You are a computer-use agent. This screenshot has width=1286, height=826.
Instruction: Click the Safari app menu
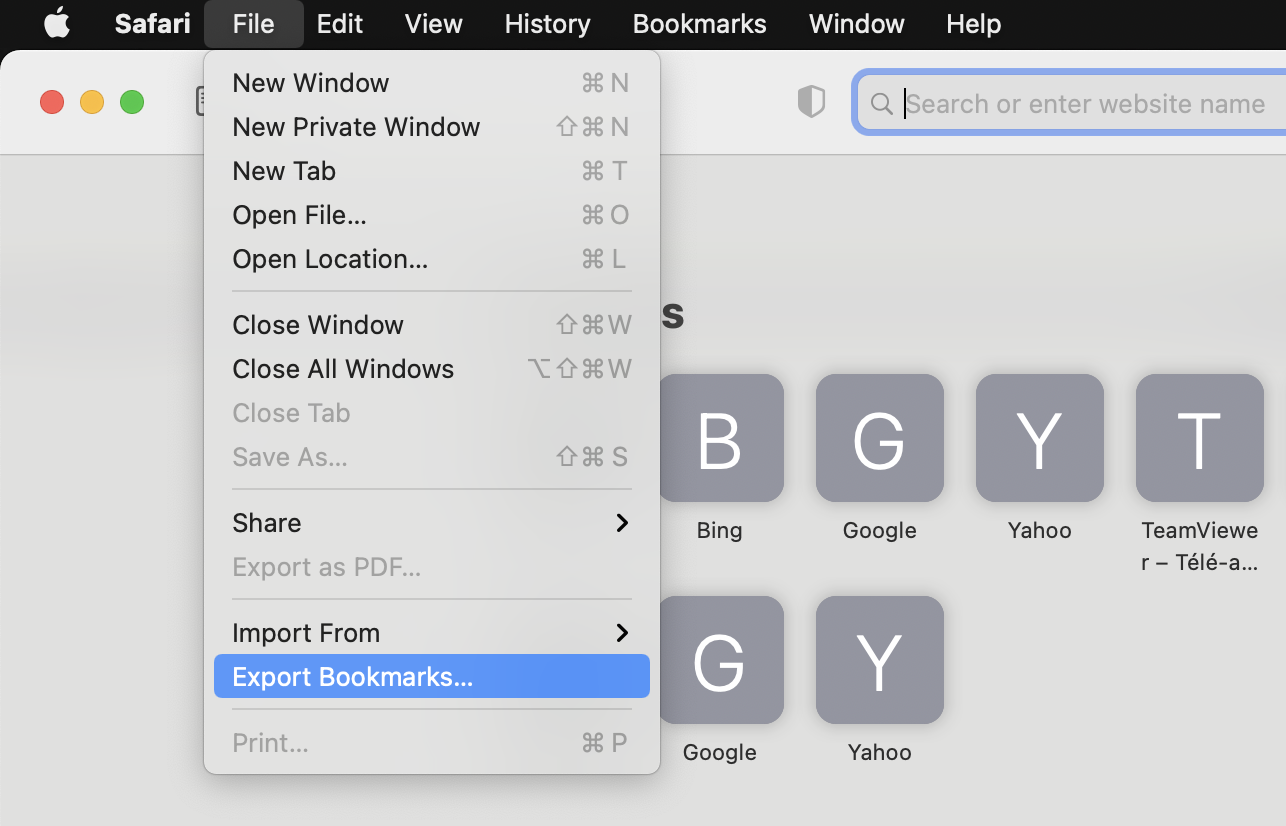[153, 23]
